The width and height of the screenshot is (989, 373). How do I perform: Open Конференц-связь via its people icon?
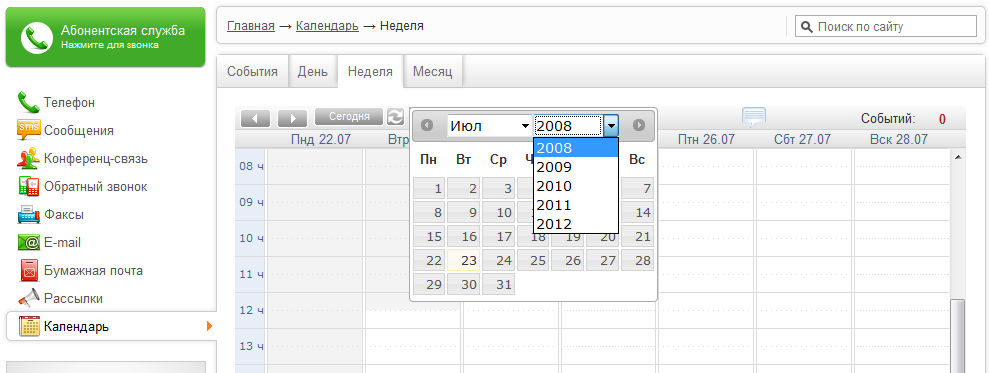pyautogui.click(x=28, y=158)
